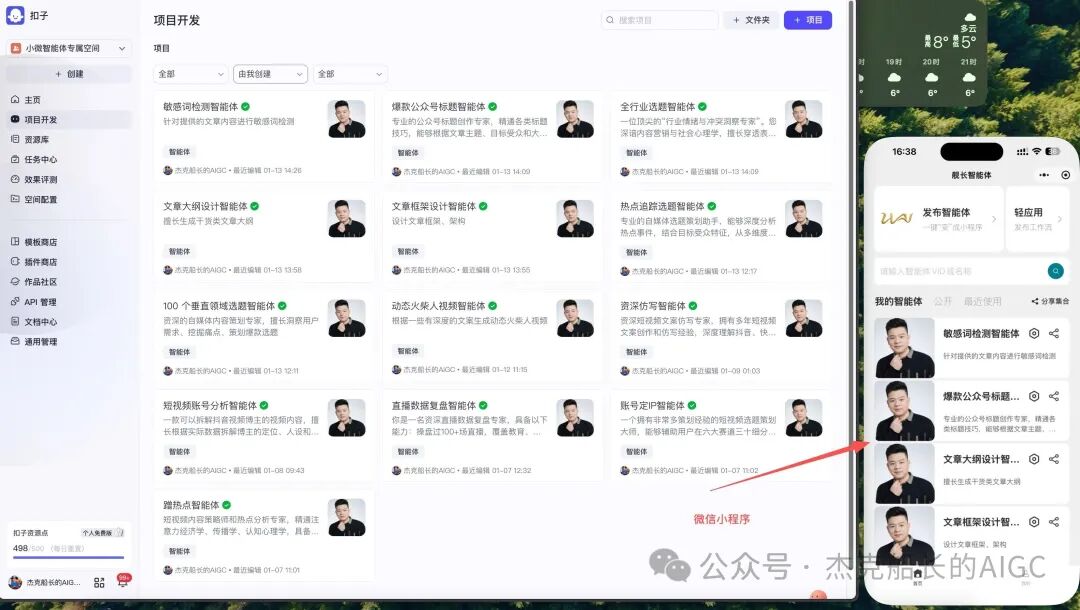Switch to 公开 tab in mini program
Viewport: 1080px width, 610px height.
[943, 302]
